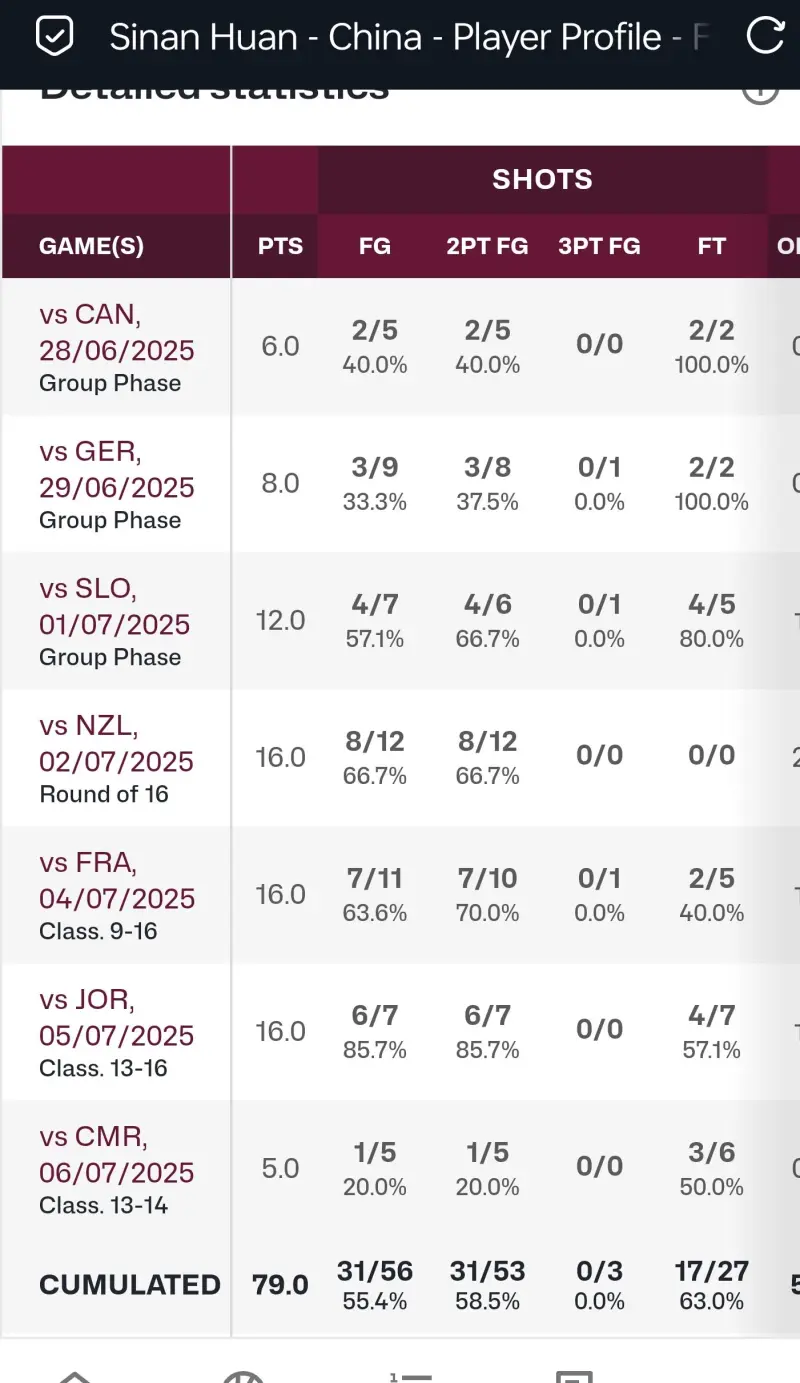Click the 2PT FG column header

tap(487, 246)
